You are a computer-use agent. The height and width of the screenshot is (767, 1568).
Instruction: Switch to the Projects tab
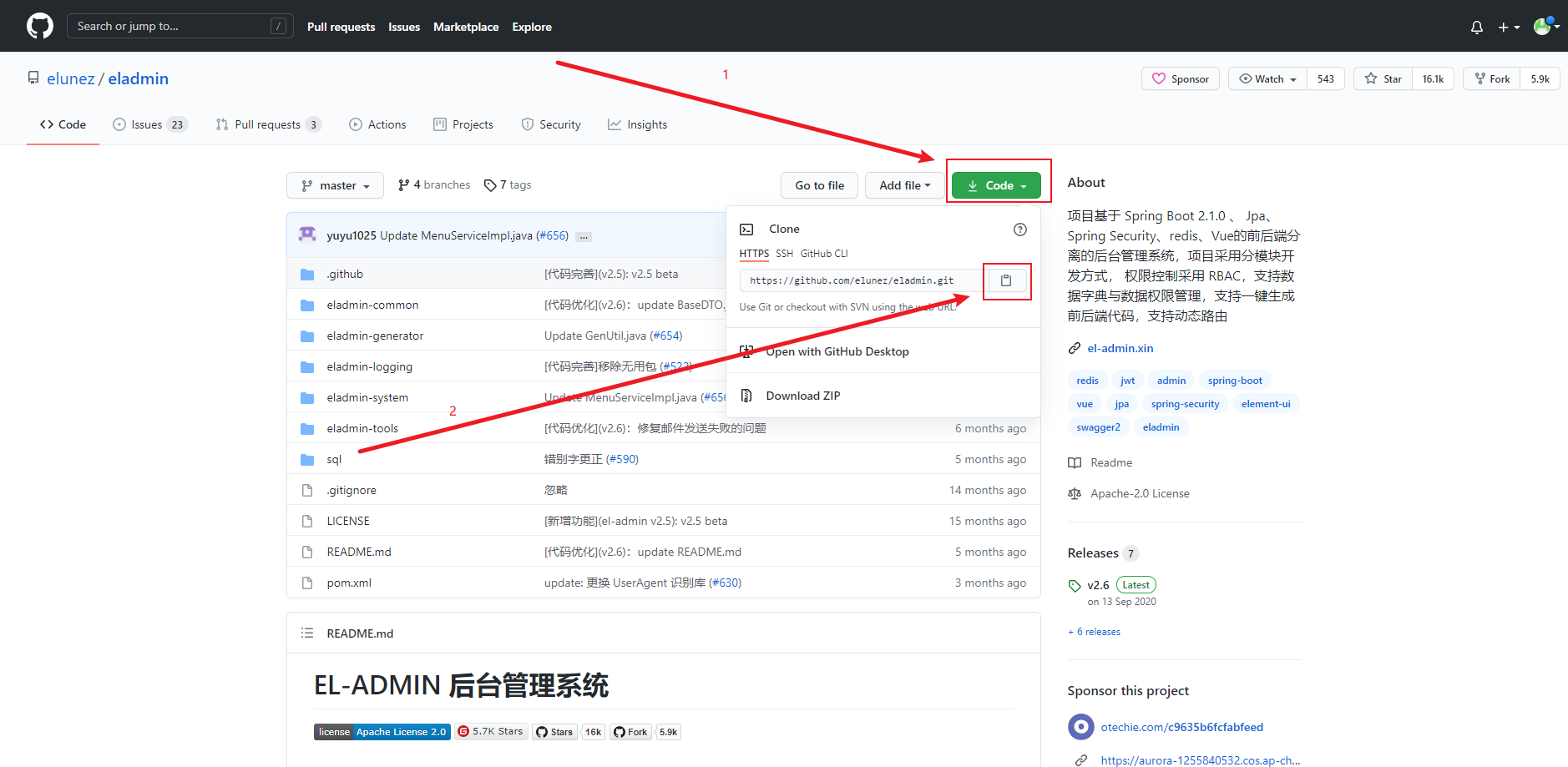coord(463,124)
